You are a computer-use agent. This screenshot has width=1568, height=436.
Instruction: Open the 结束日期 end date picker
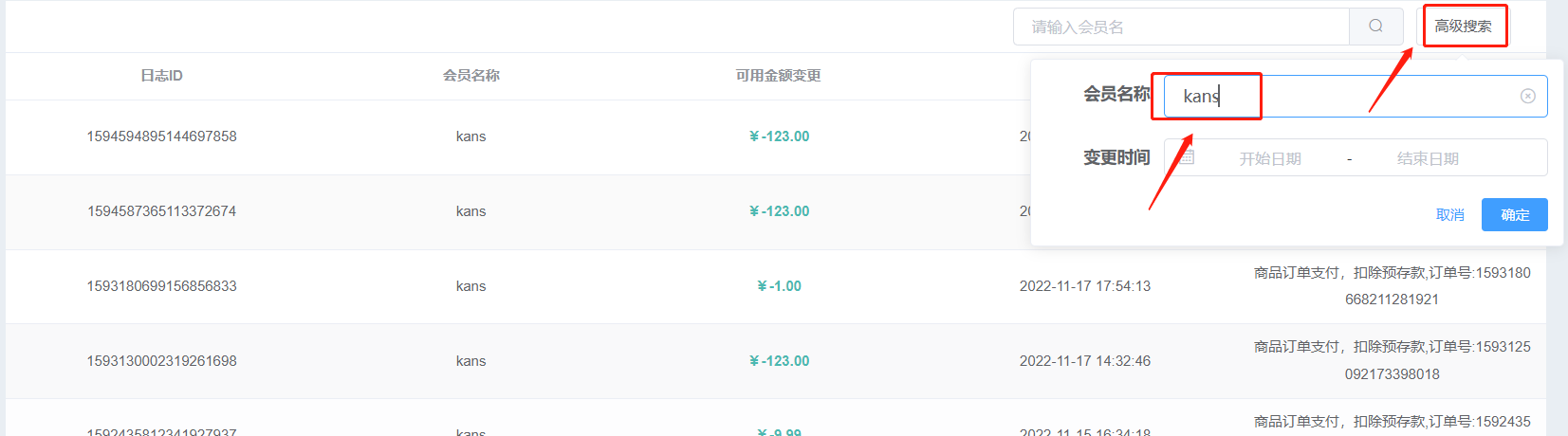[1428, 158]
